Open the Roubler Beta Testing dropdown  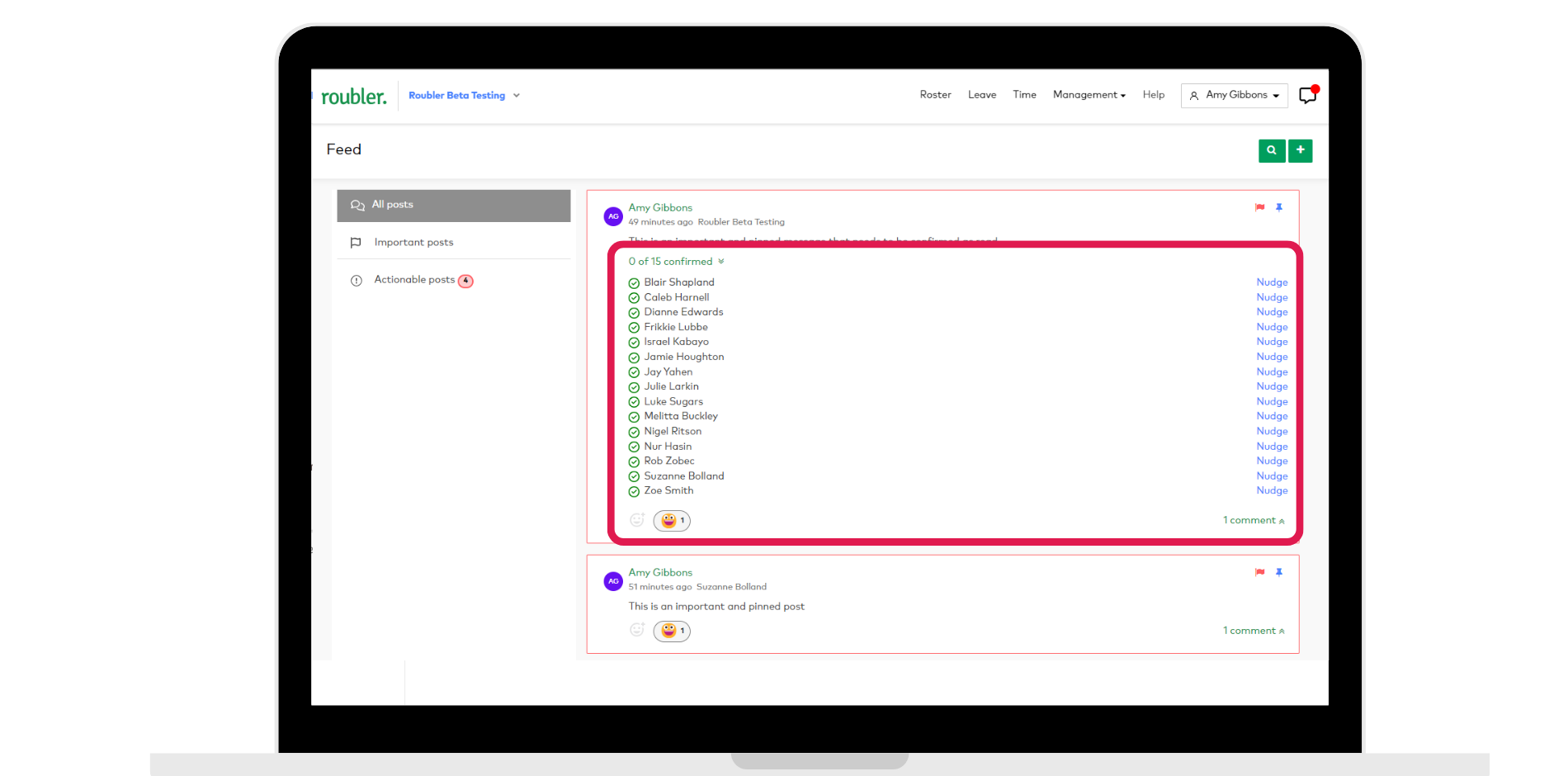tap(464, 96)
